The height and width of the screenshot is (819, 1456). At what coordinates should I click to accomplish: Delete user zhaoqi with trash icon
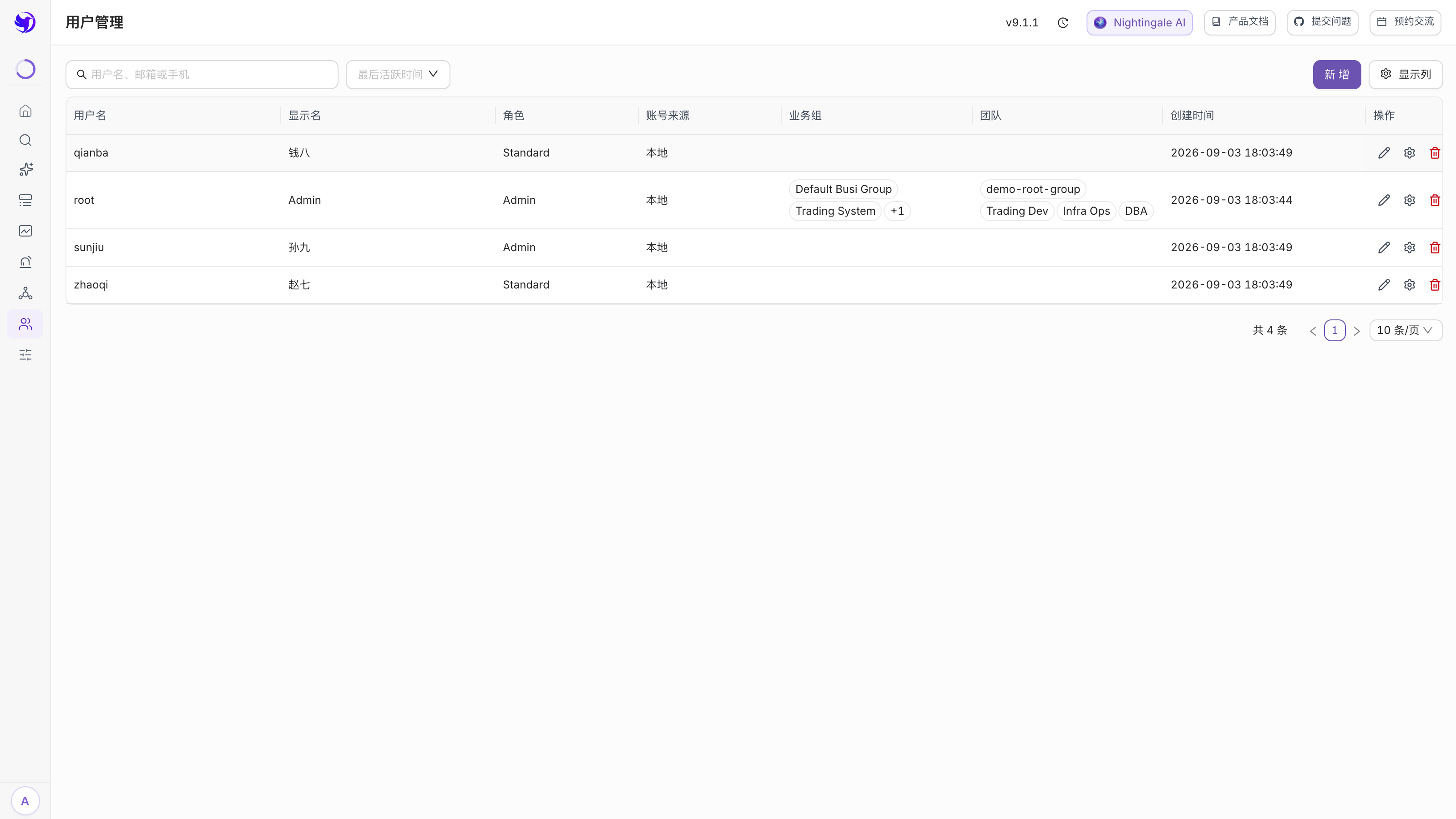point(1435,285)
